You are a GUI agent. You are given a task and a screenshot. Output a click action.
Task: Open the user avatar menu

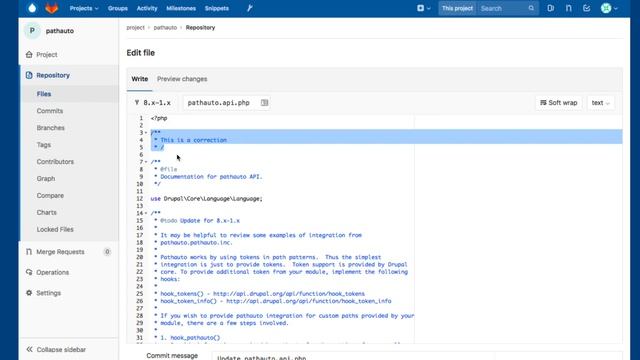[x=609, y=8]
